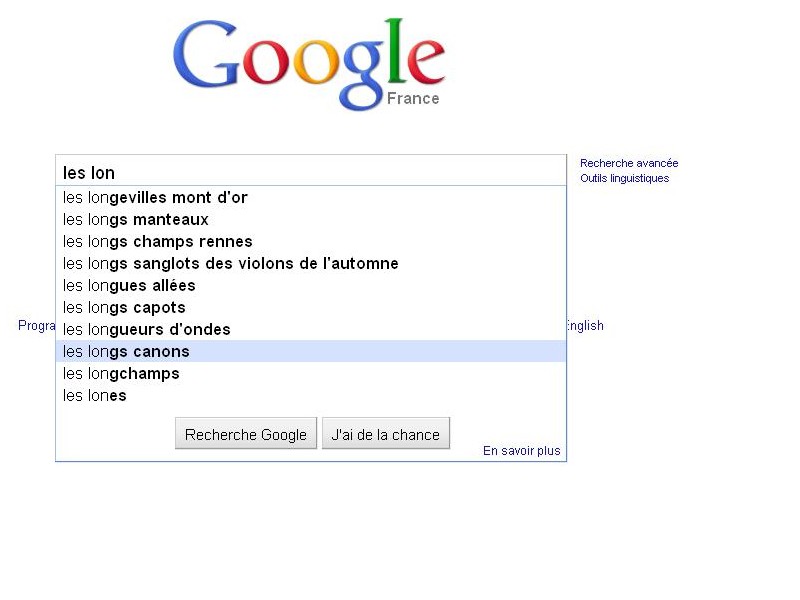Click the partially hidden 'Progra' link
Screen dimensions: 800x600
(x=37, y=326)
